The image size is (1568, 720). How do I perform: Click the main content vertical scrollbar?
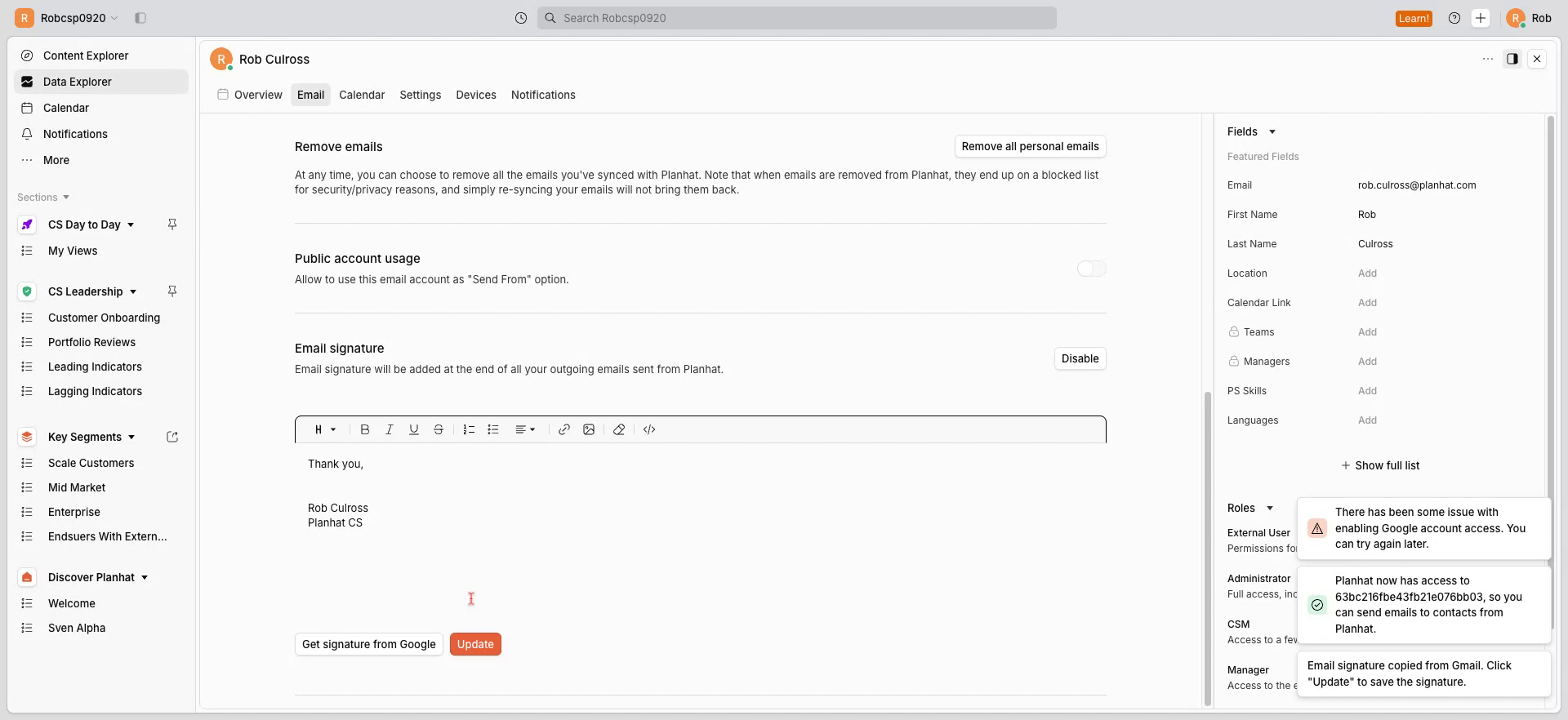(x=1208, y=549)
